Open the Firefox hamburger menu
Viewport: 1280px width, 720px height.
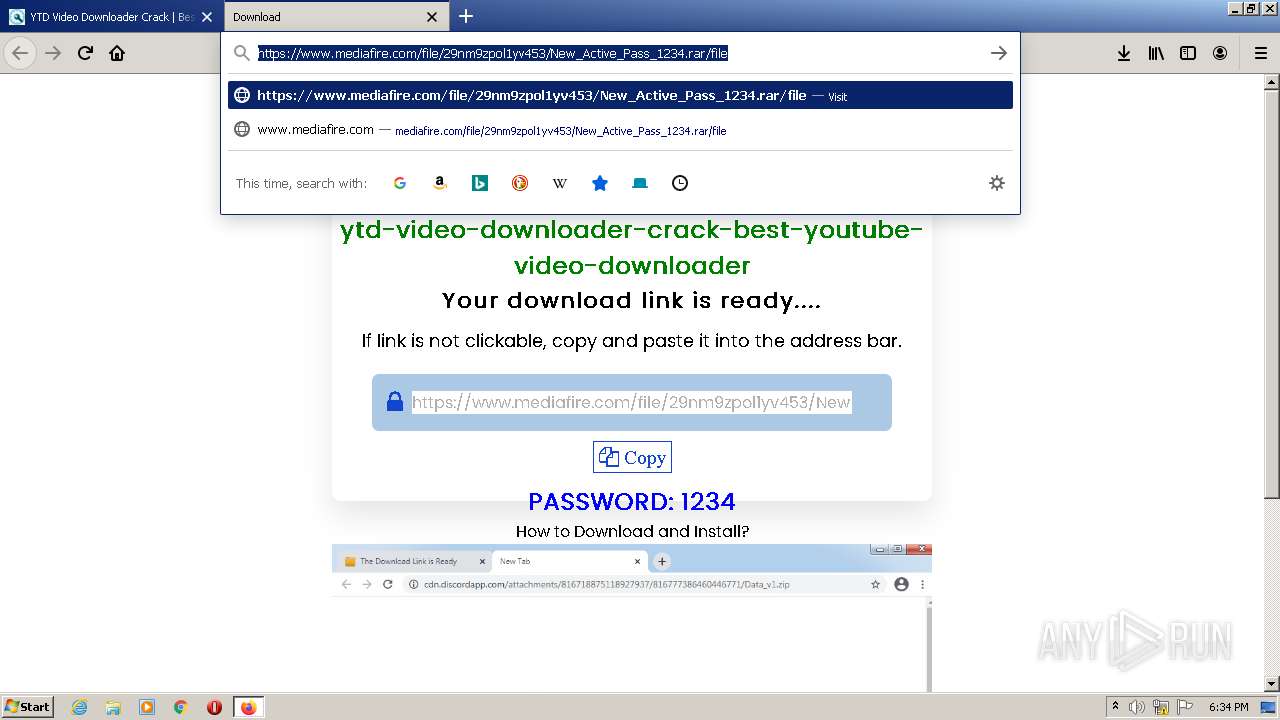[x=1261, y=53]
